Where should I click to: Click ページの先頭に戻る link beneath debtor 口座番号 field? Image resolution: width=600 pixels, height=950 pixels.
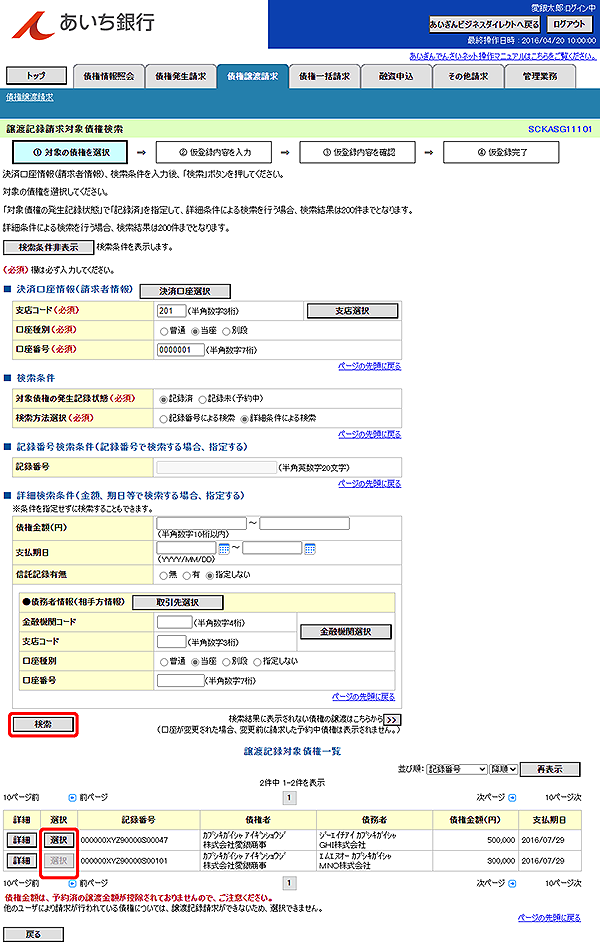coord(363,697)
